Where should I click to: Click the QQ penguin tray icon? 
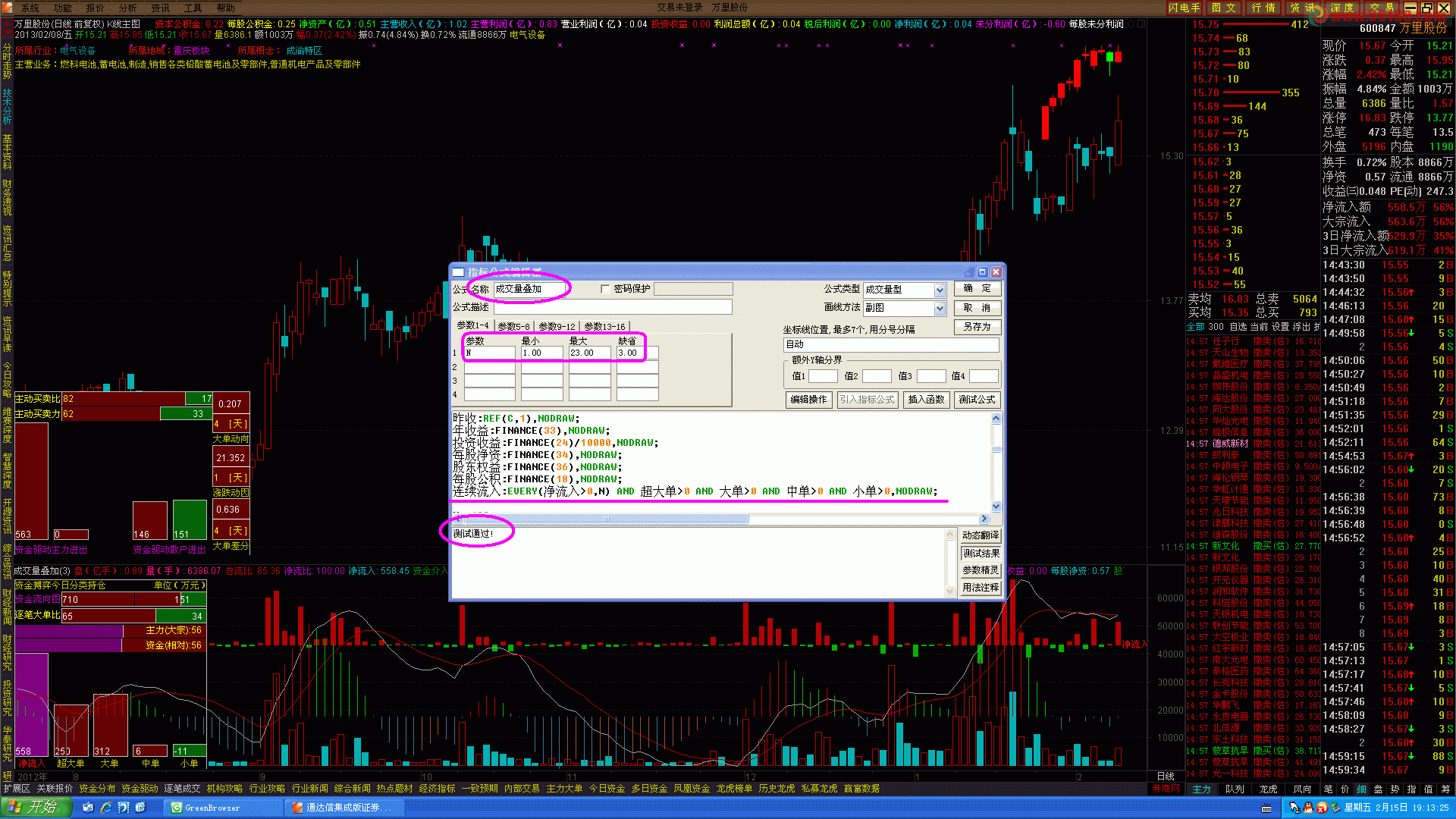click(x=1309, y=808)
